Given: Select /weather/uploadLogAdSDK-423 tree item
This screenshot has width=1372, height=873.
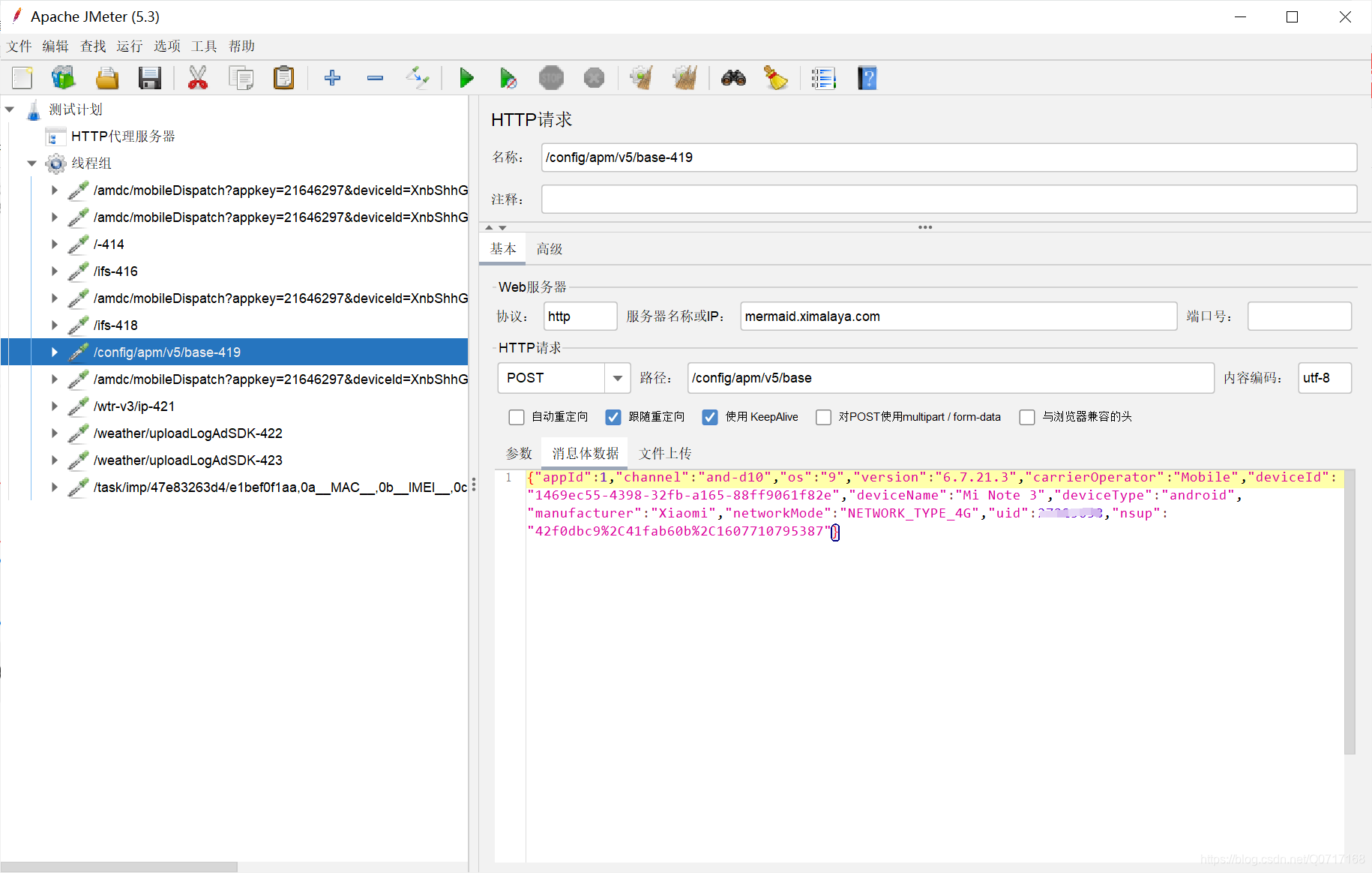Looking at the screenshot, I should (188, 460).
